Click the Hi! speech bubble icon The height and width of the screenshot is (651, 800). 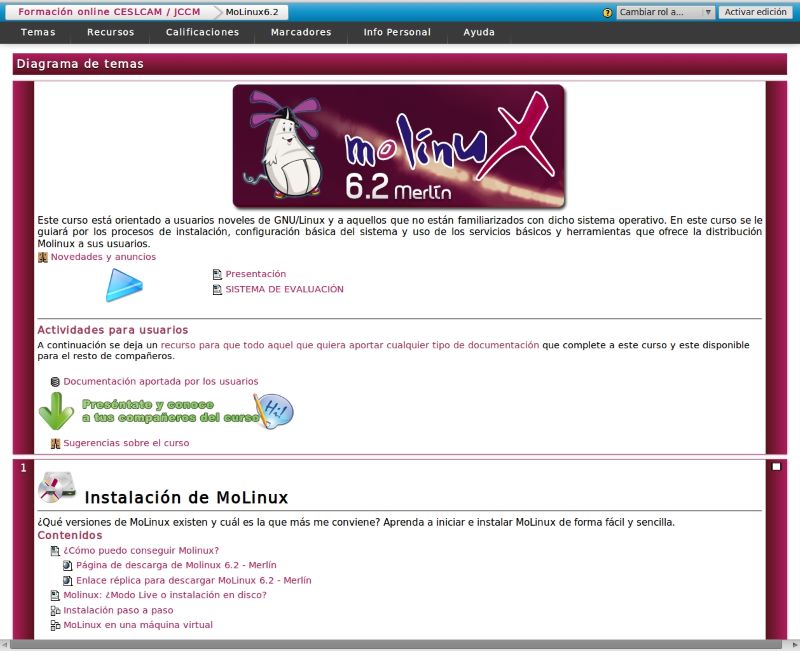tap(274, 411)
